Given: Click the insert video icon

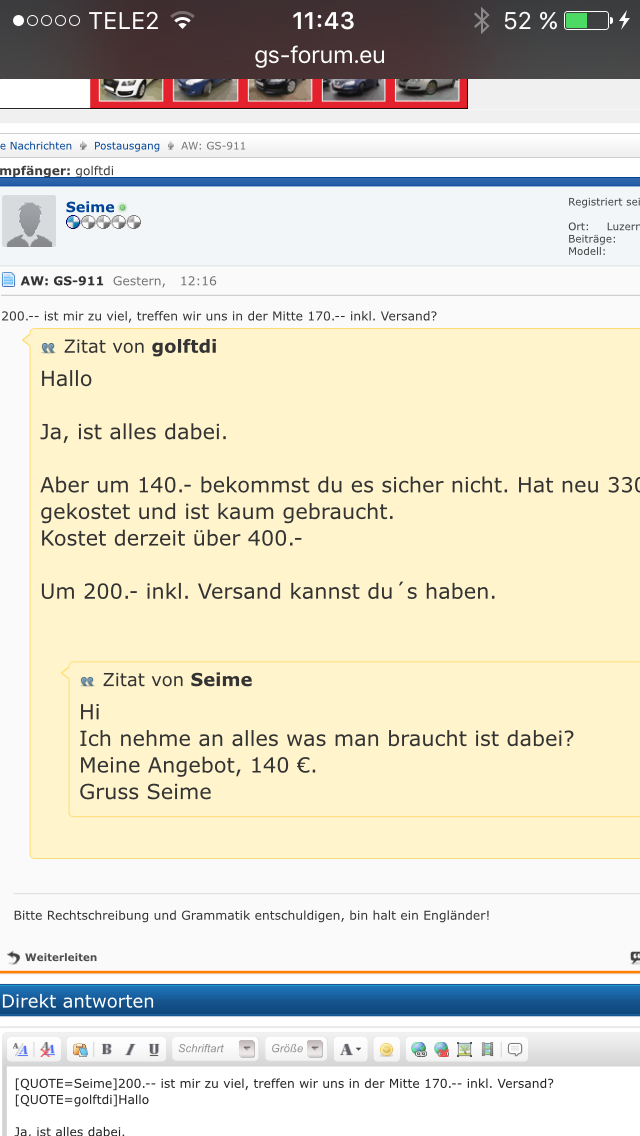Looking at the screenshot, I should point(487,1049).
